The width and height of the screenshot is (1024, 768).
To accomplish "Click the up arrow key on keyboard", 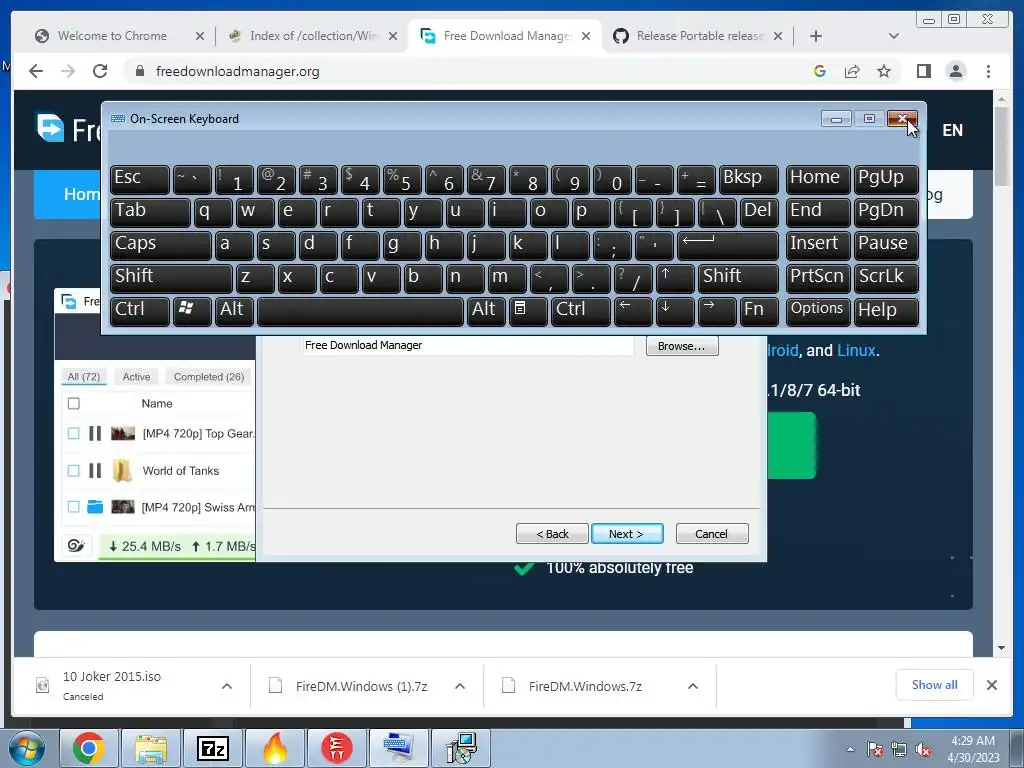I will pyautogui.click(x=675, y=278).
